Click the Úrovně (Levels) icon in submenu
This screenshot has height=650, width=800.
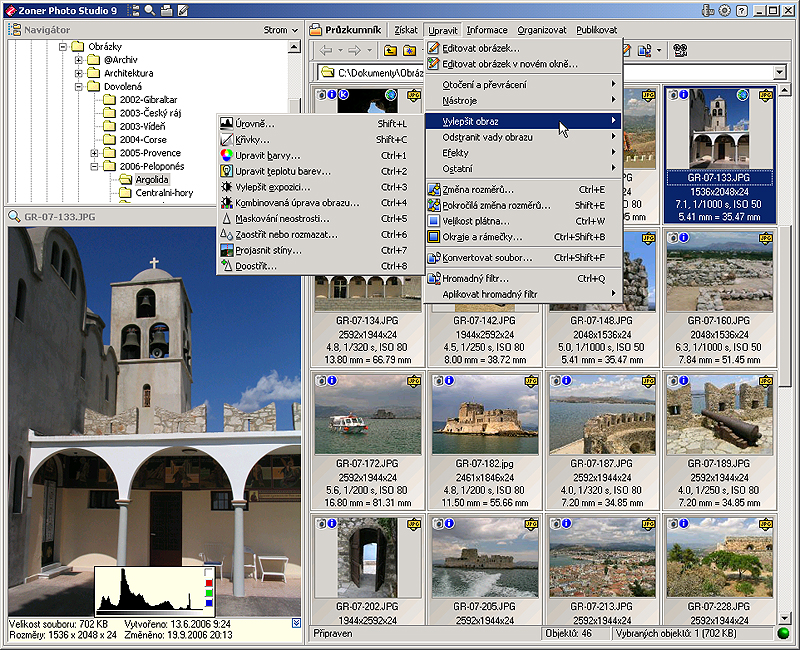(x=227, y=124)
